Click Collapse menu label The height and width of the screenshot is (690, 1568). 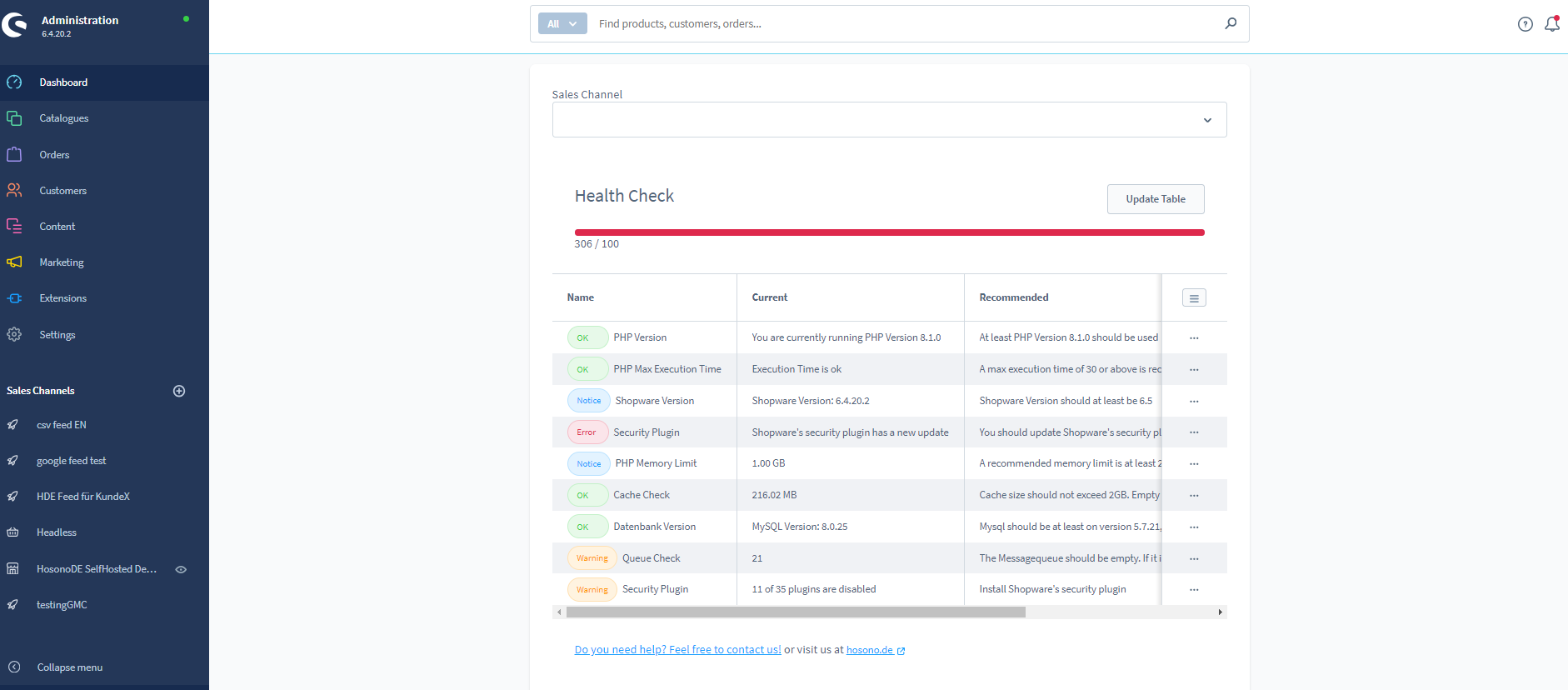pos(70,667)
